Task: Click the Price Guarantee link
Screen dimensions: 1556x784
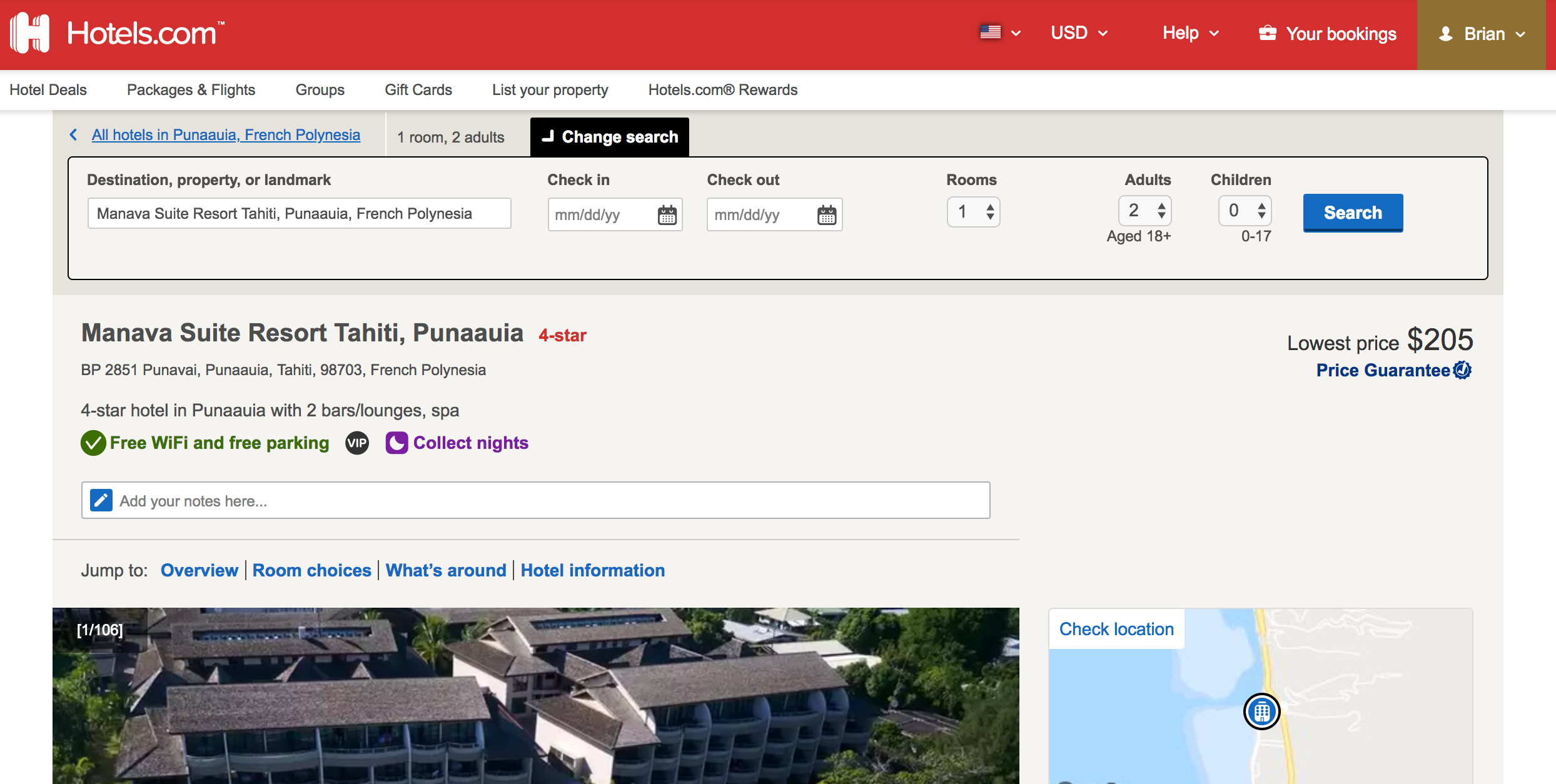Action: (x=1383, y=370)
